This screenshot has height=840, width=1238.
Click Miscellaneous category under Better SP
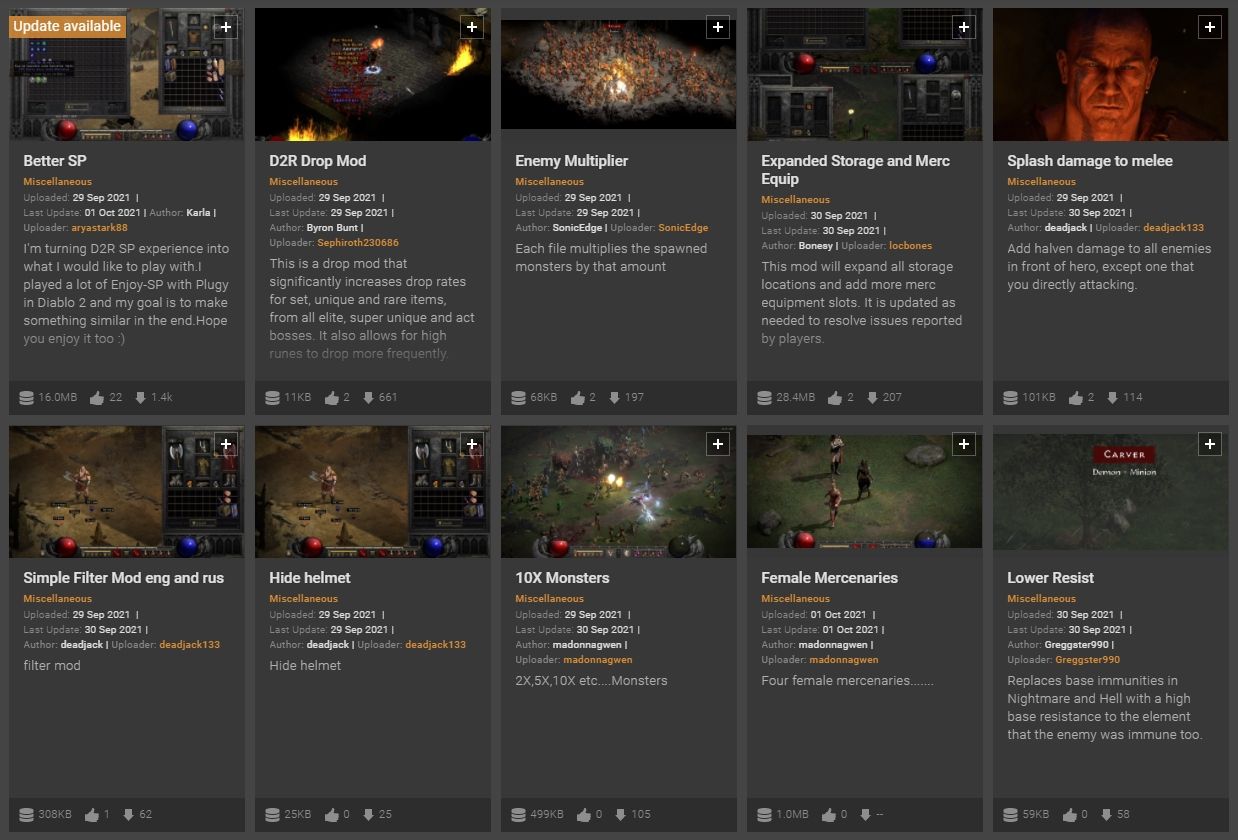coord(58,182)
